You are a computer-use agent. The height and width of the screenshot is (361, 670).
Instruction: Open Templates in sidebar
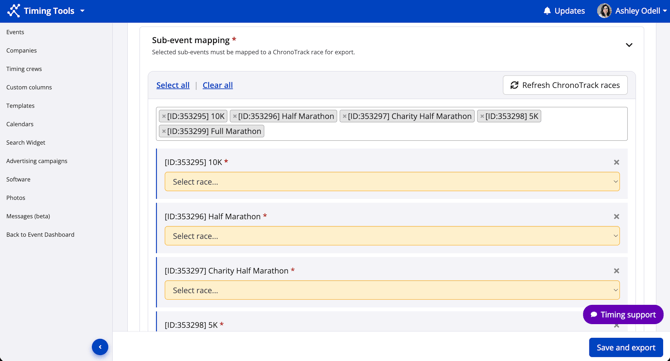point(20,106)
